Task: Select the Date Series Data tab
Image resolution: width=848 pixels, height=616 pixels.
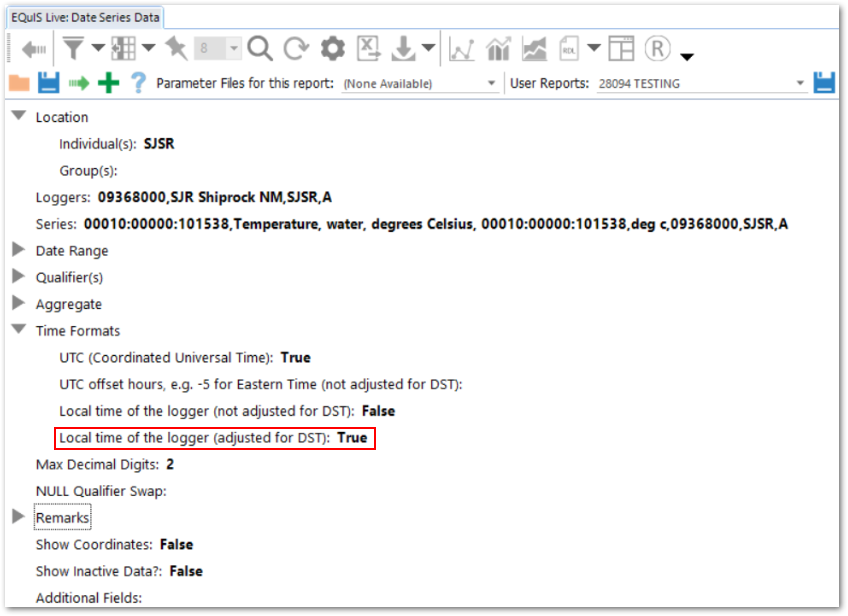Action: [85, 17]
